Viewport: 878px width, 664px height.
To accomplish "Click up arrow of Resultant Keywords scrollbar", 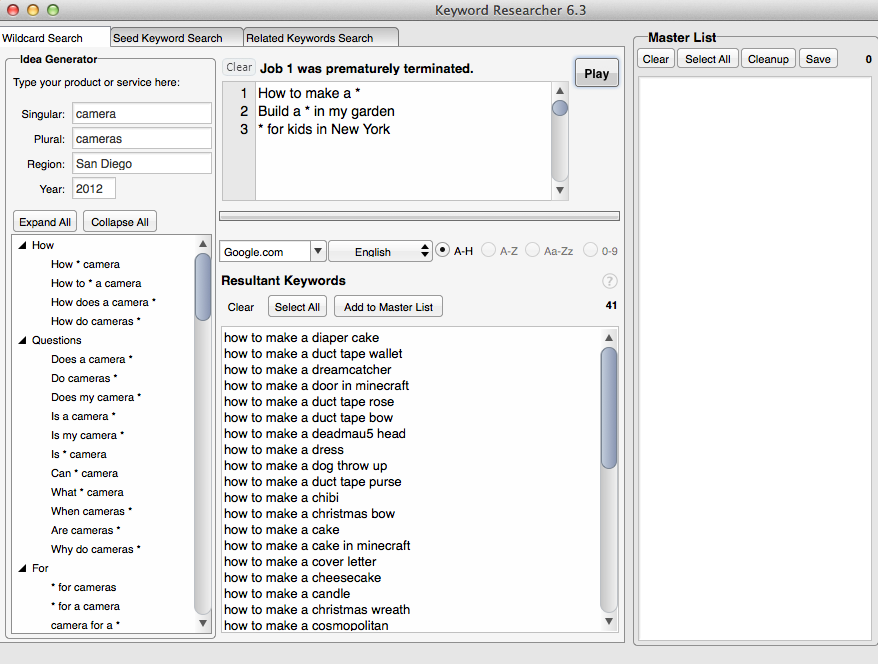I will tap(609, 338).
